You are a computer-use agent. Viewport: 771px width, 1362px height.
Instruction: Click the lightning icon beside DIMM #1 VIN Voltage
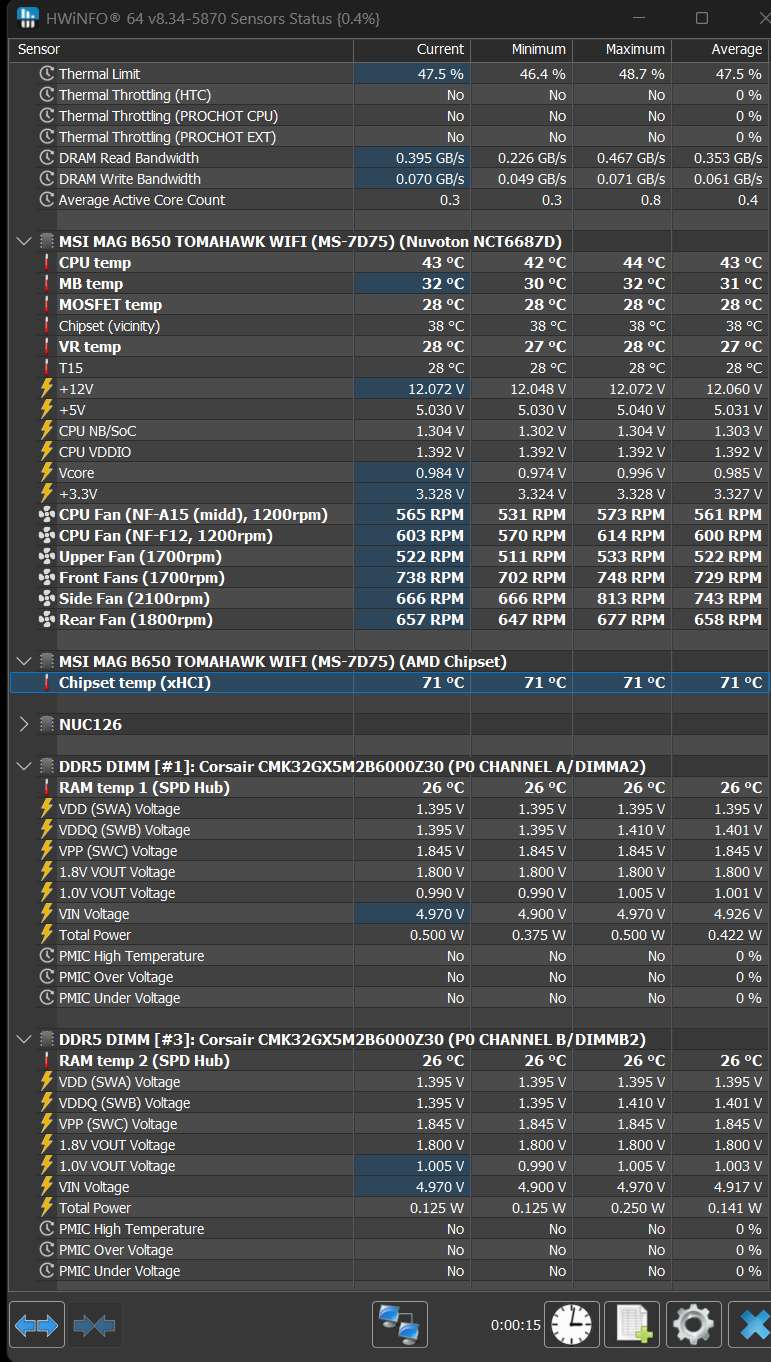(47, 914)
